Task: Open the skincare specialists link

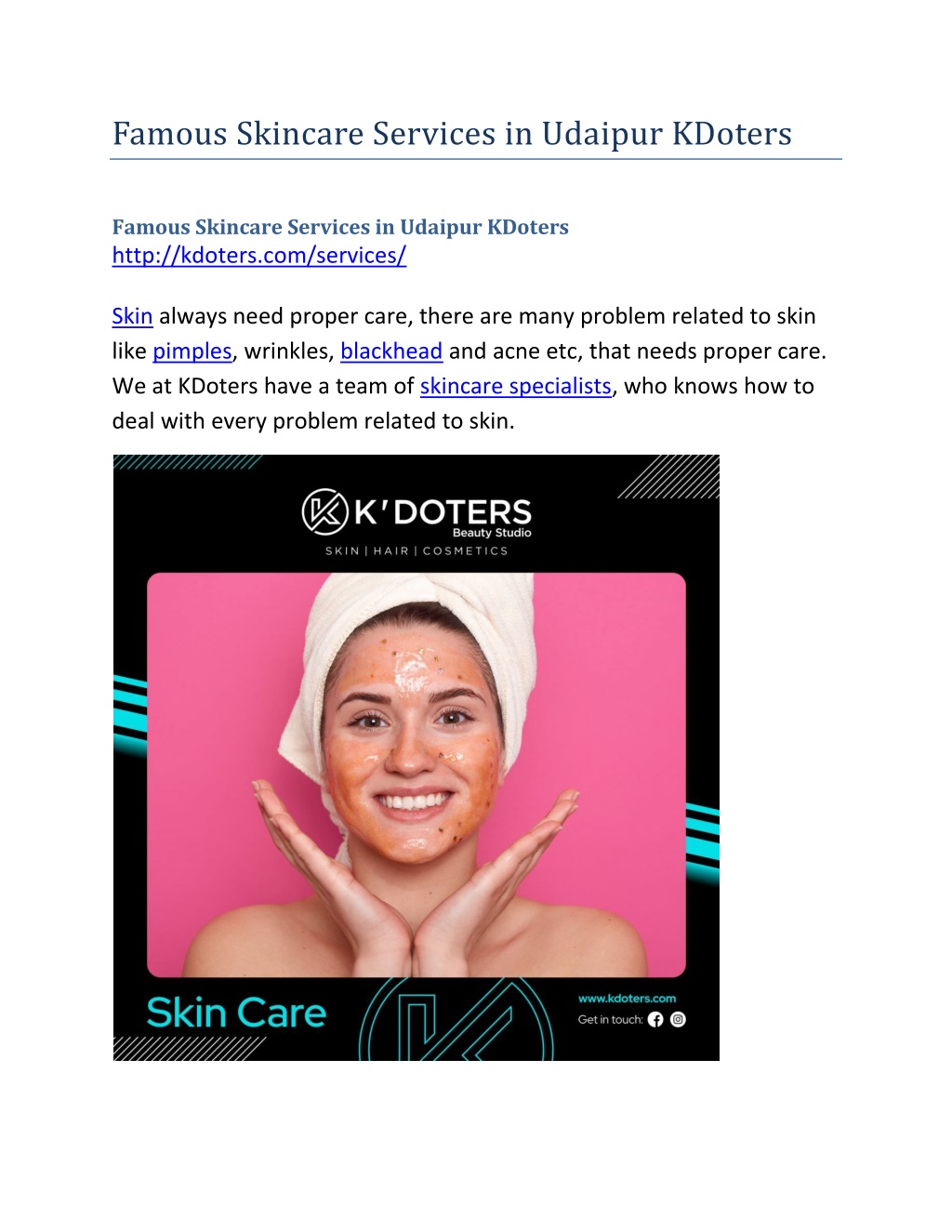Action: 516,386
